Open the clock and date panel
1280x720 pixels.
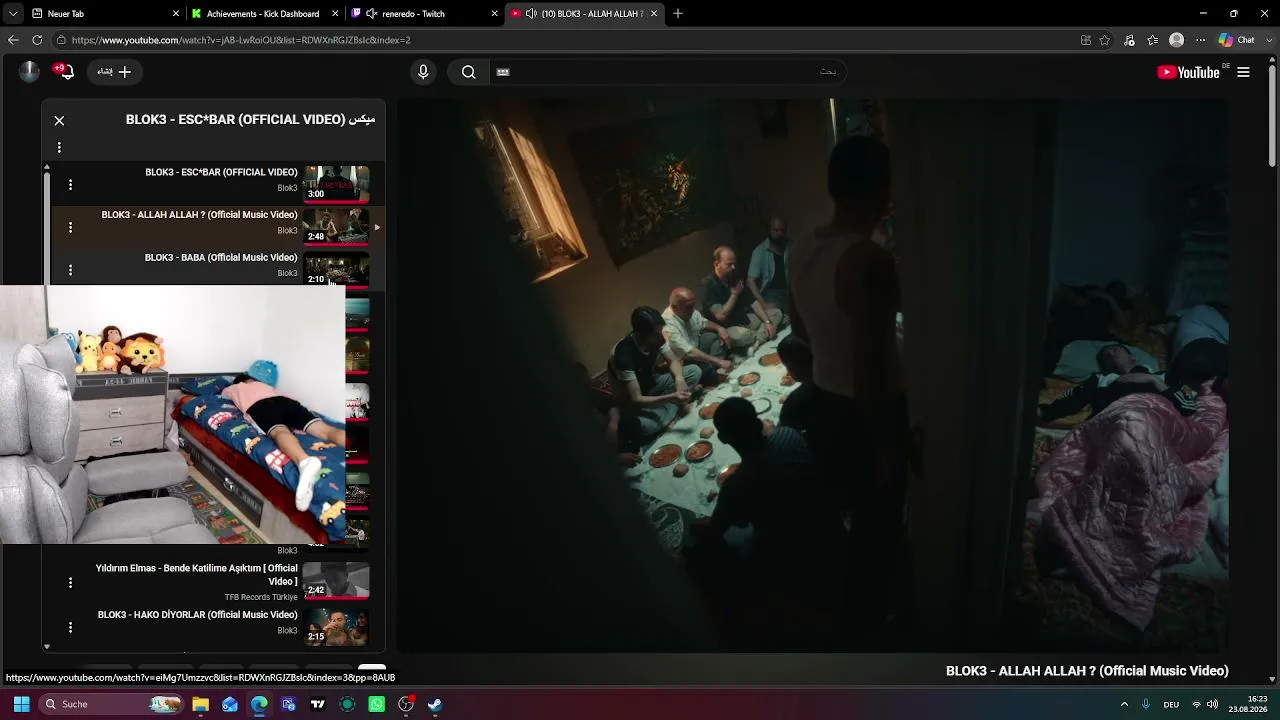(x=1249, y=704)
